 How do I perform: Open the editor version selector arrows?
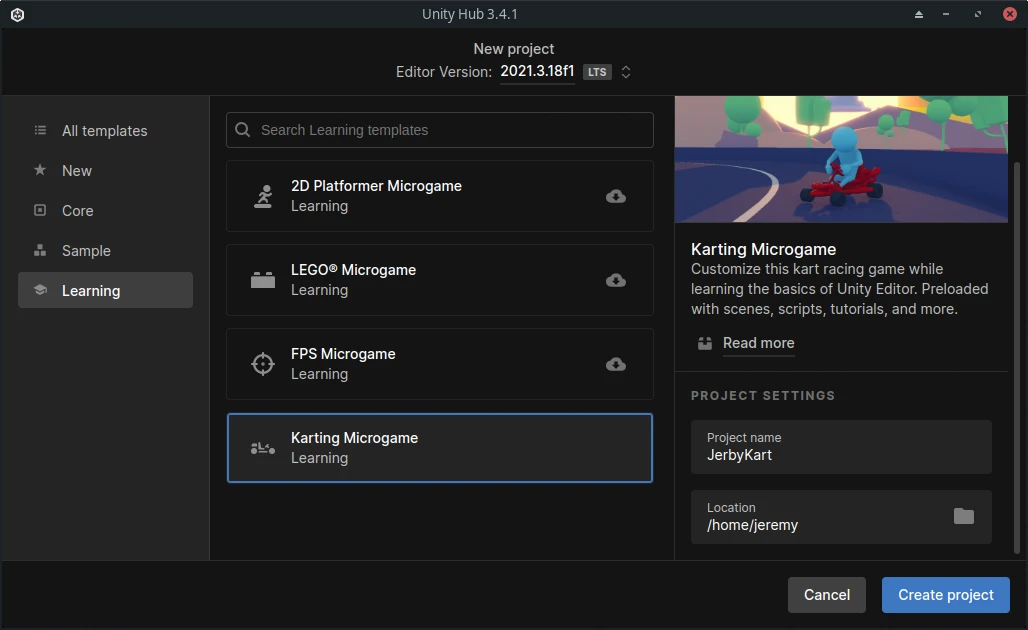click(x=626, y=72)
